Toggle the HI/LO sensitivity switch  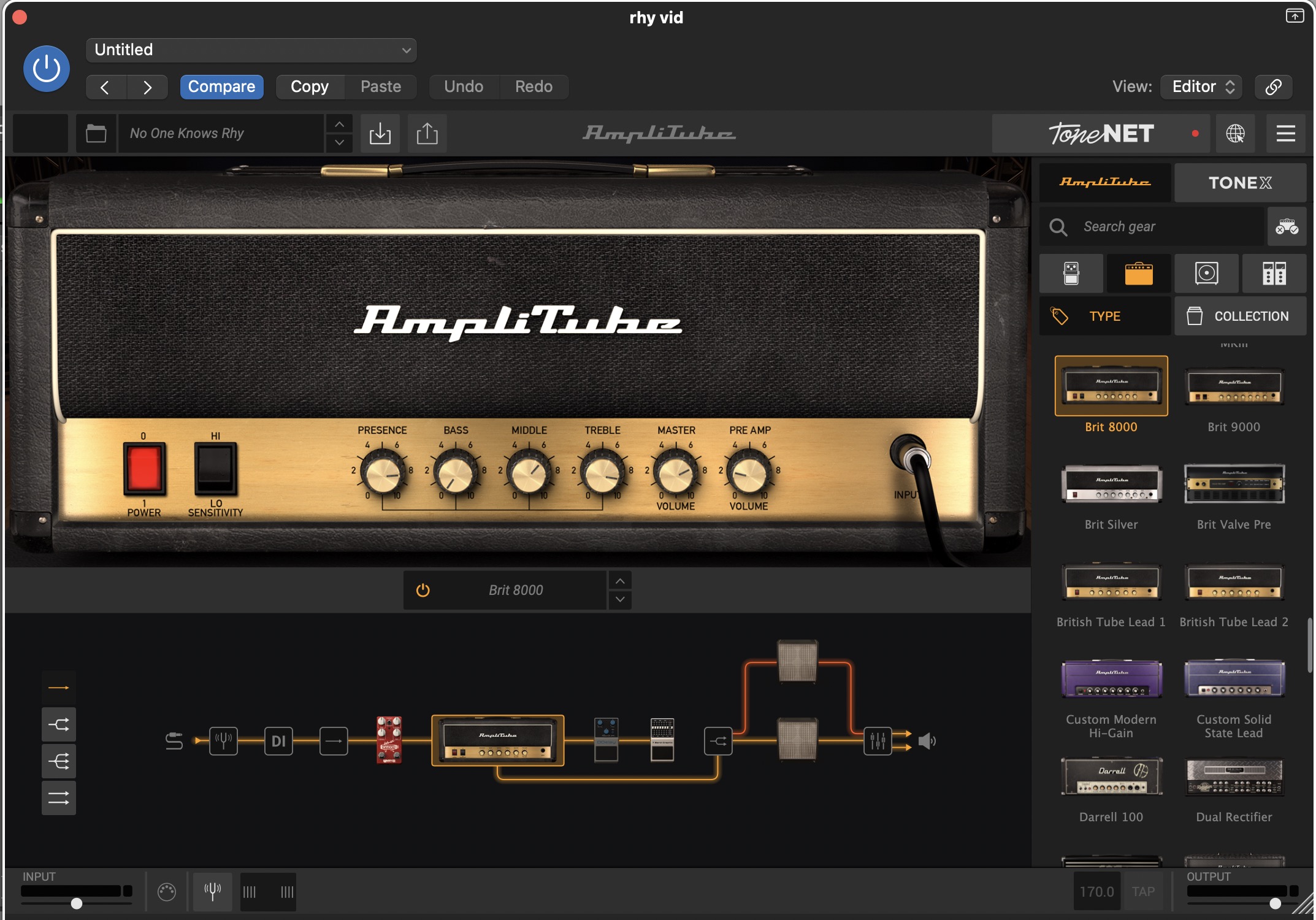coord(215,469)
